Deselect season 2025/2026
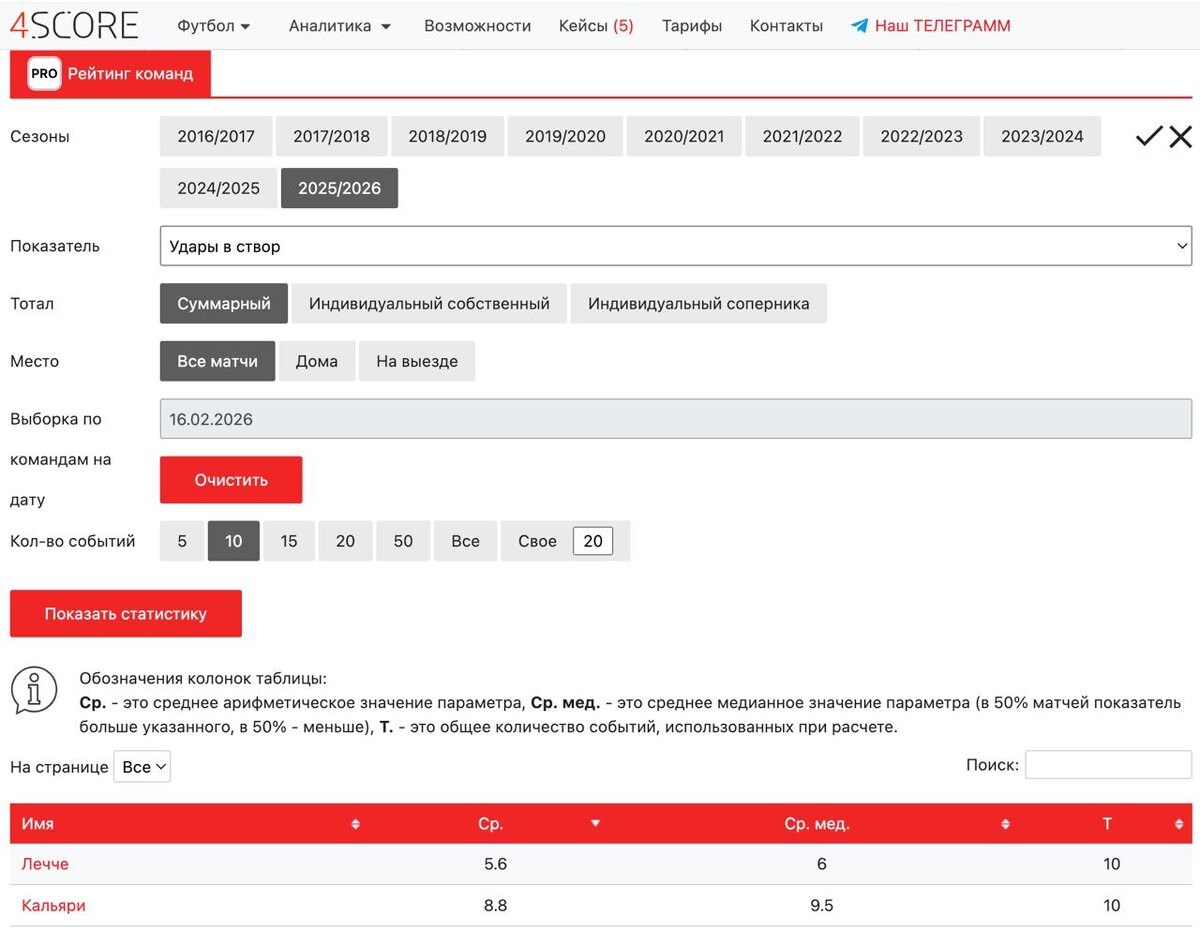Viewport: 1200px width, 932px height. pos(339,188)
